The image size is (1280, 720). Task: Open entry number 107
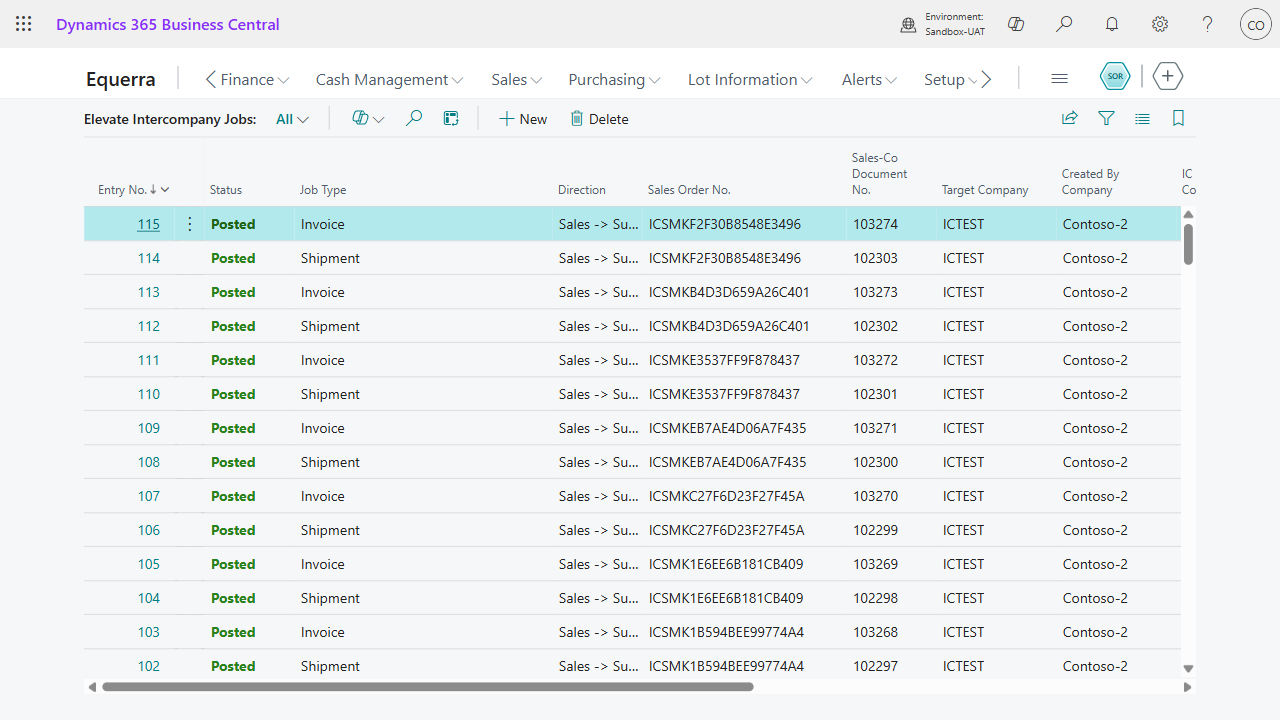[x=148, y=496]
